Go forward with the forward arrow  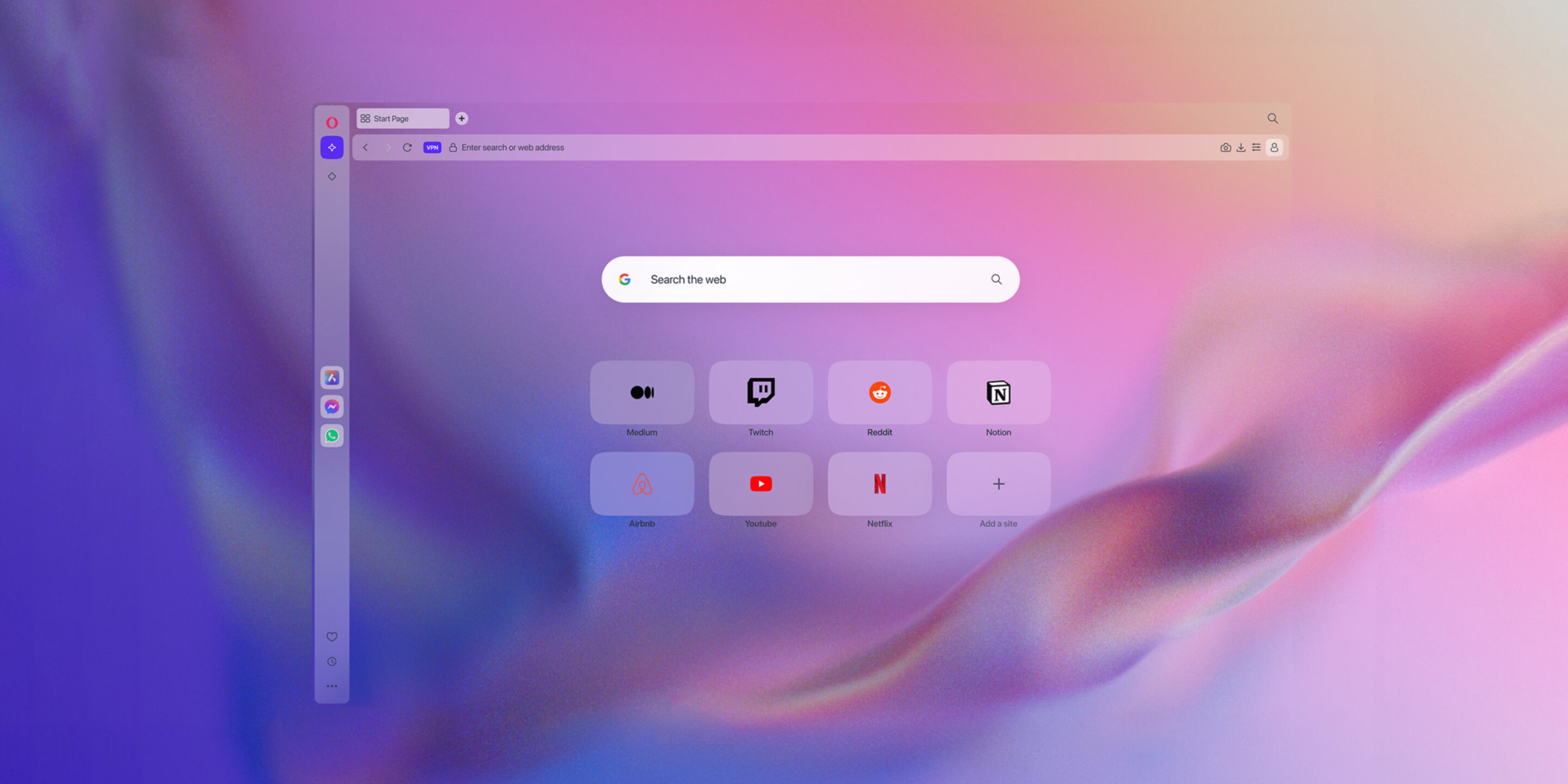[x=388, y=148]
